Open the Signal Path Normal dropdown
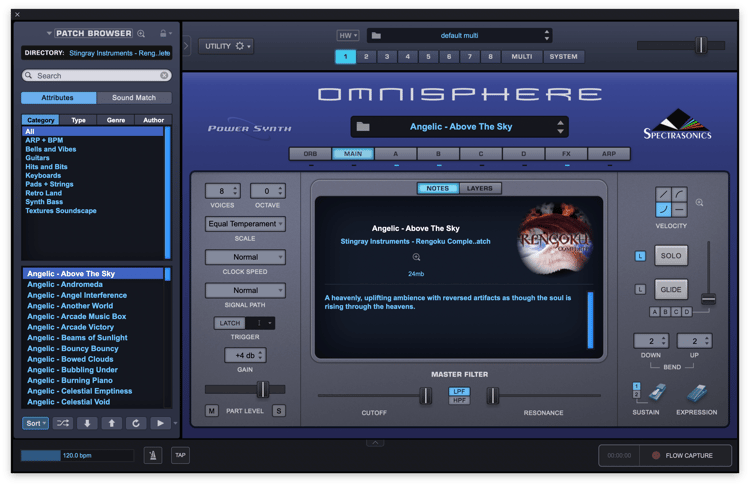The image size is (750, 486). [245, 290]
